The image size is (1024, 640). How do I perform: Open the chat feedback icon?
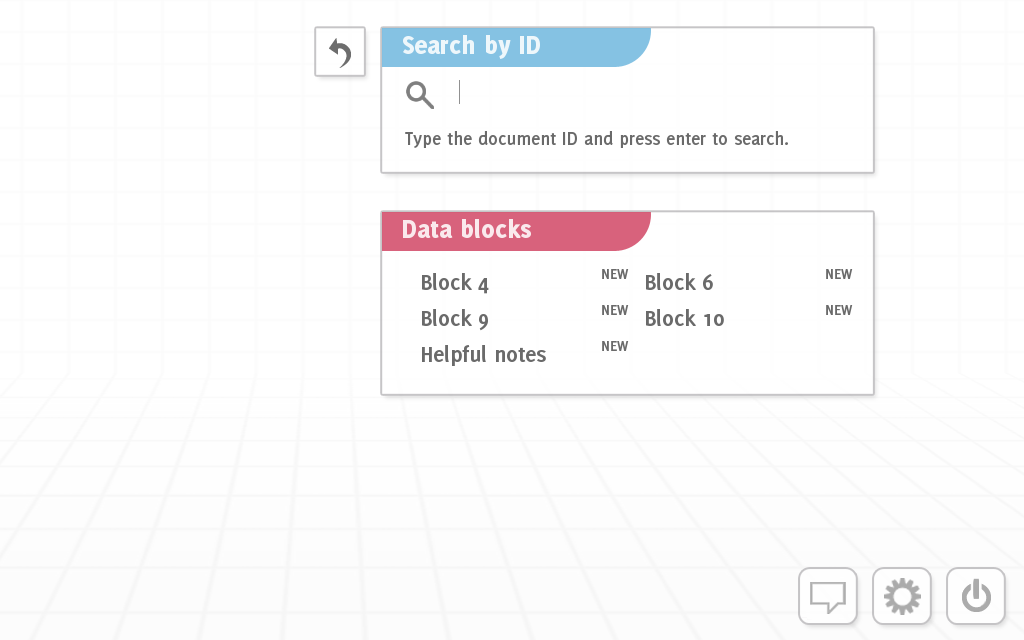pos(827,596)
